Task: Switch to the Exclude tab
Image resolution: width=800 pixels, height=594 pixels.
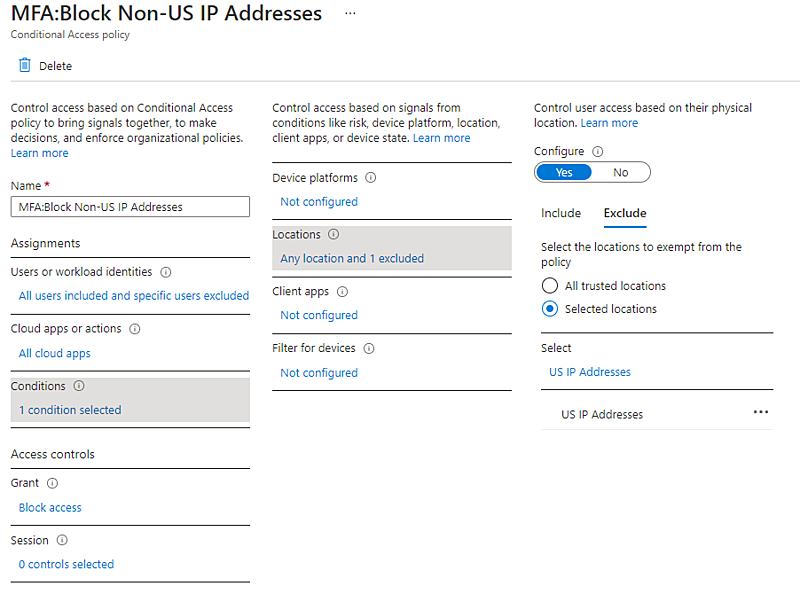Action: [624, 213]
